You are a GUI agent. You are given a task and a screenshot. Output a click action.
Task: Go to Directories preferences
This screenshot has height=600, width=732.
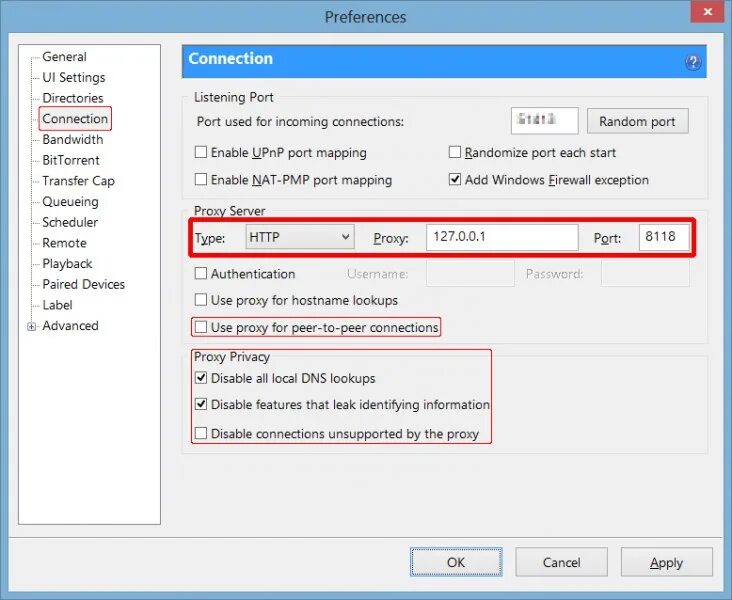tap(73, 98)
